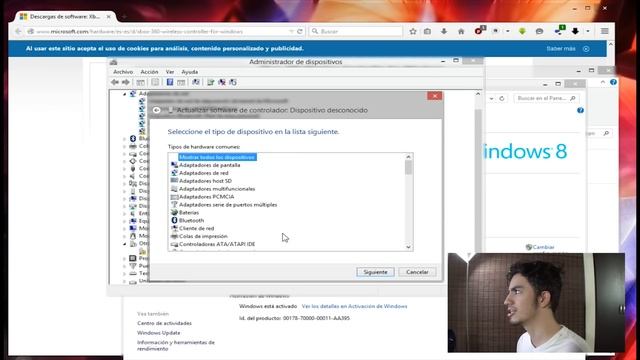Click Bluetooth icon in Device Manager tree

coord(133,139)
